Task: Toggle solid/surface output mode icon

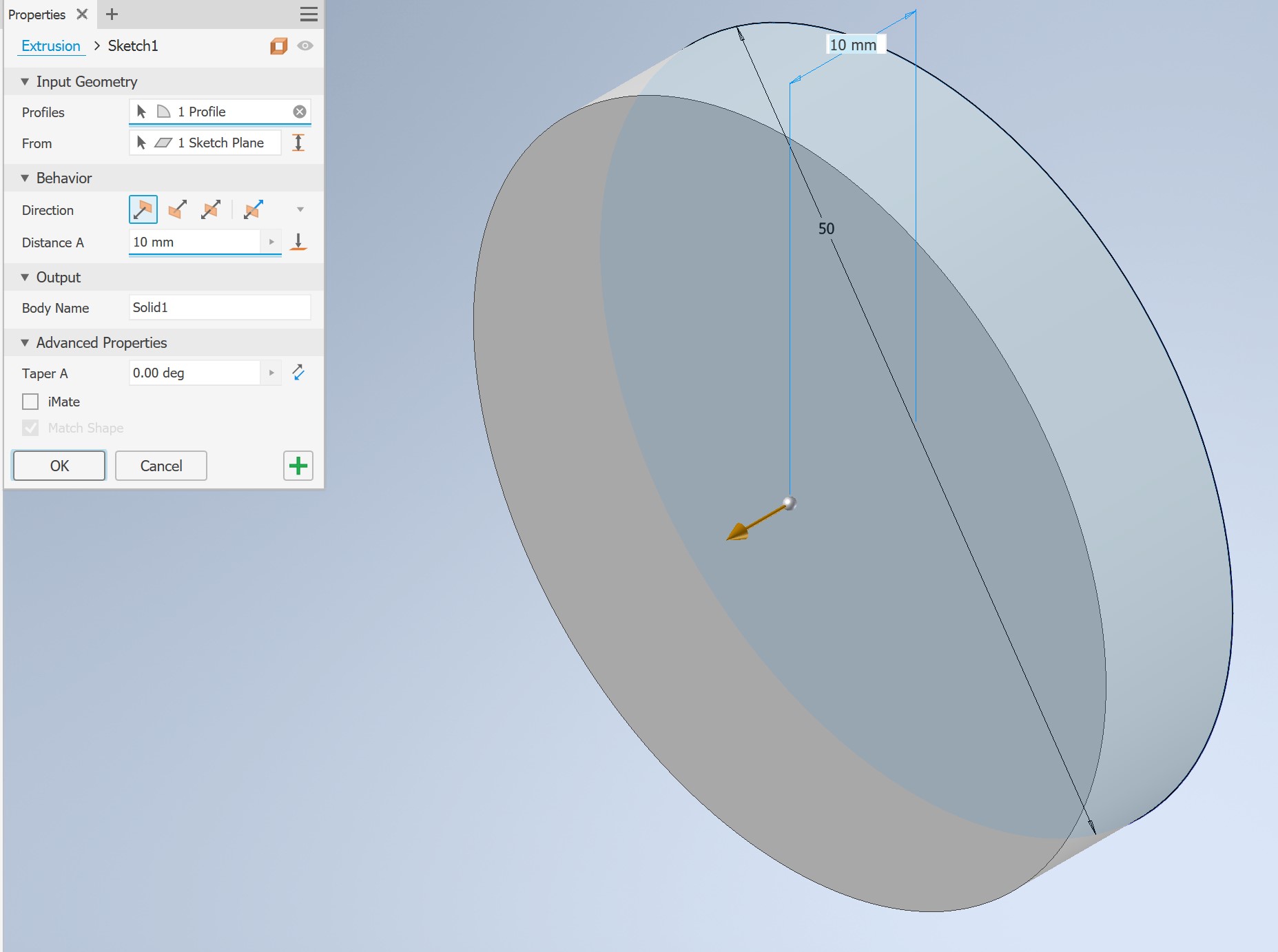Action: coord(278,46)
